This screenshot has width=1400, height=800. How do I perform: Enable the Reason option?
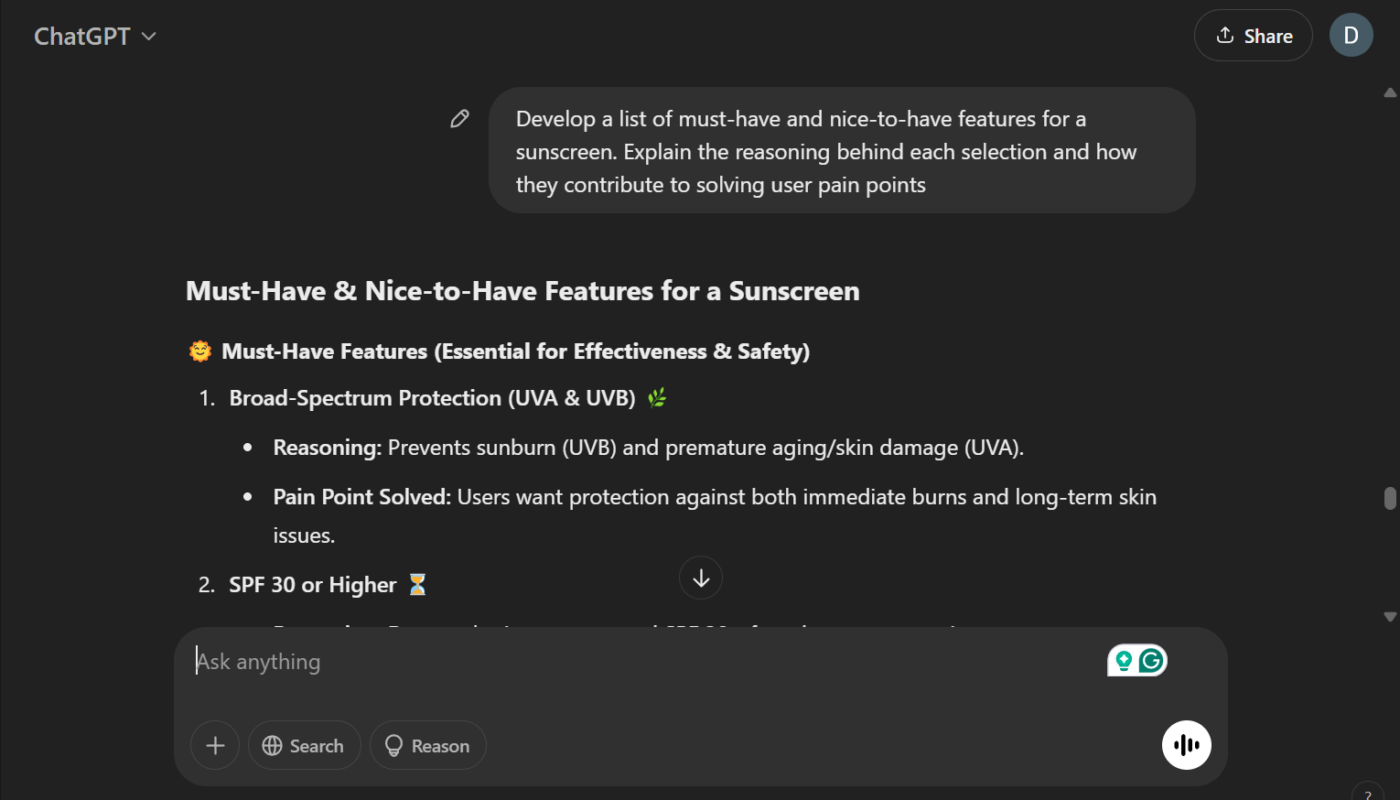427,746
